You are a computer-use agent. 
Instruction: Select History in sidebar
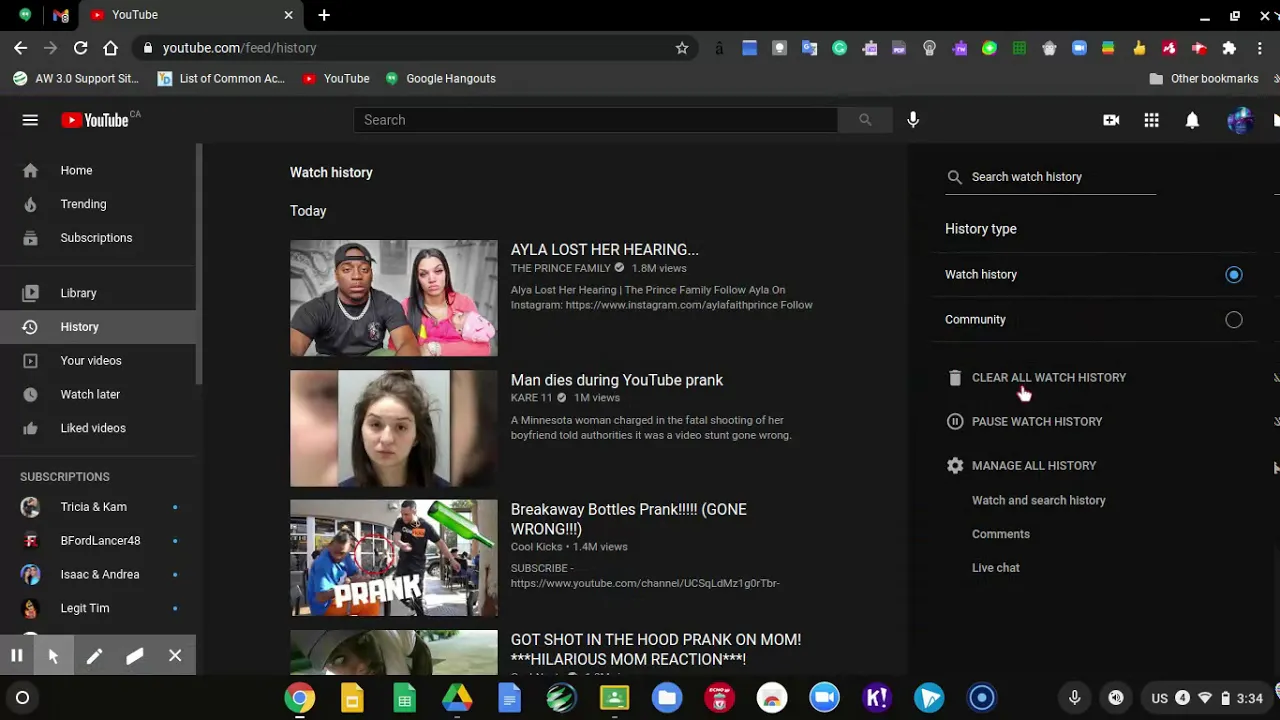point(98,327)
